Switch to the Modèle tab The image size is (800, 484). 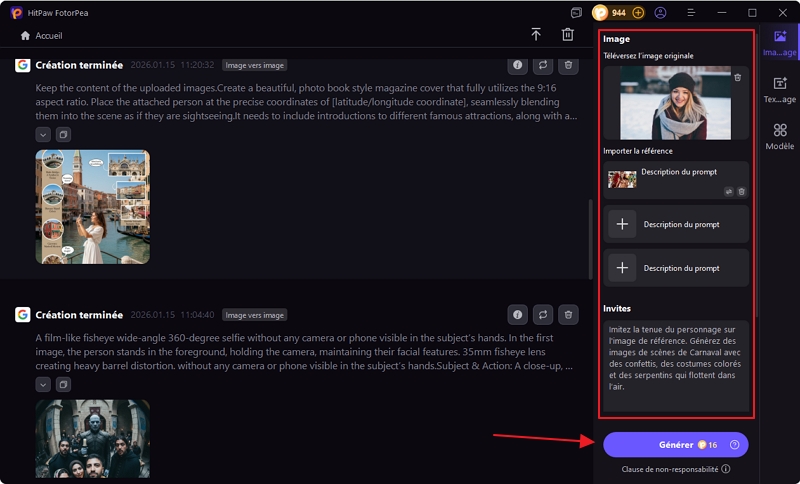(x=779, y=136)
